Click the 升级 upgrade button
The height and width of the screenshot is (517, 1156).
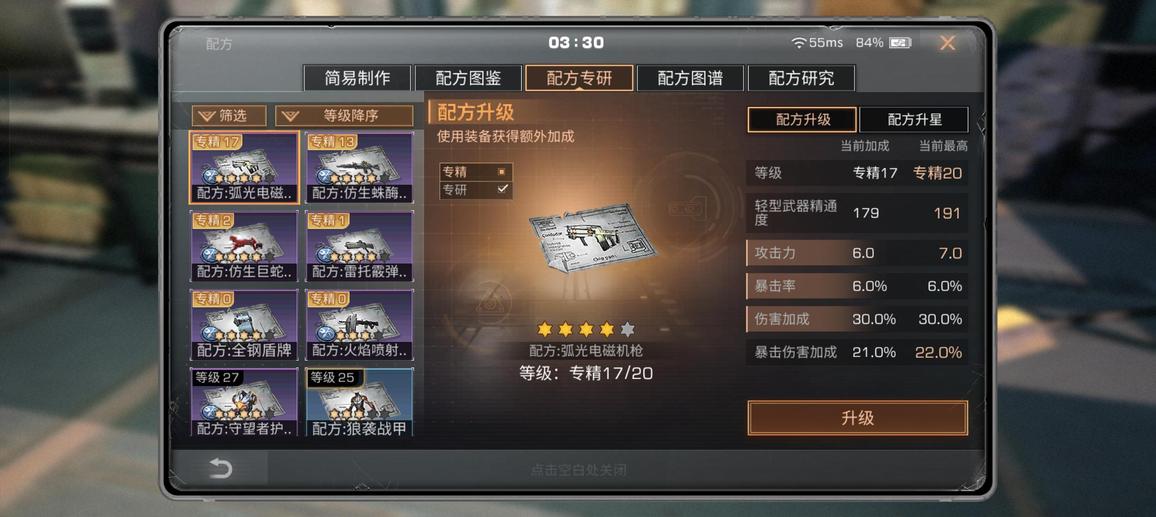pos(857,418)
